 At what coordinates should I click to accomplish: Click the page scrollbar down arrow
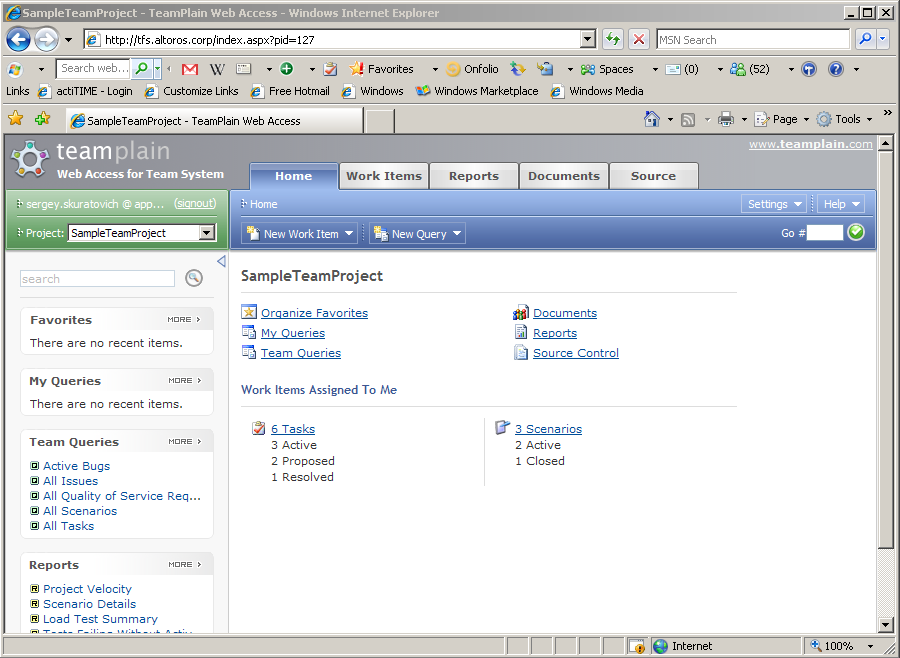click(885, 625)
